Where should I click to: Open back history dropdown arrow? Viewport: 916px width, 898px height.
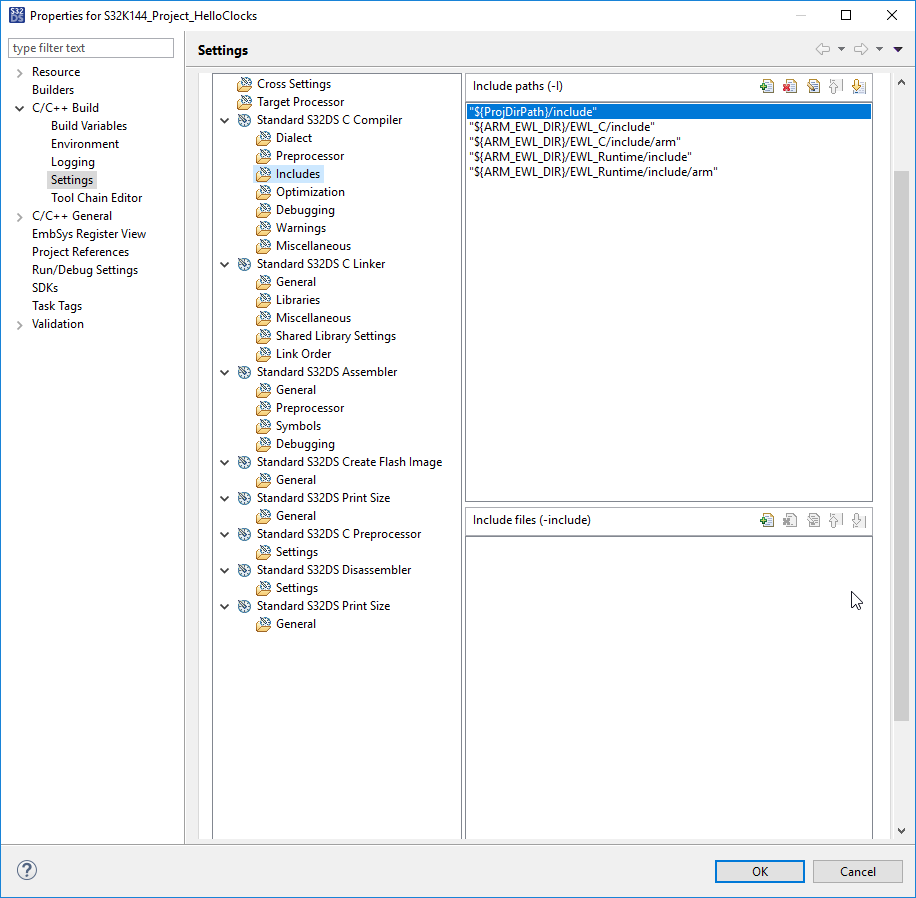pos(841,49)
